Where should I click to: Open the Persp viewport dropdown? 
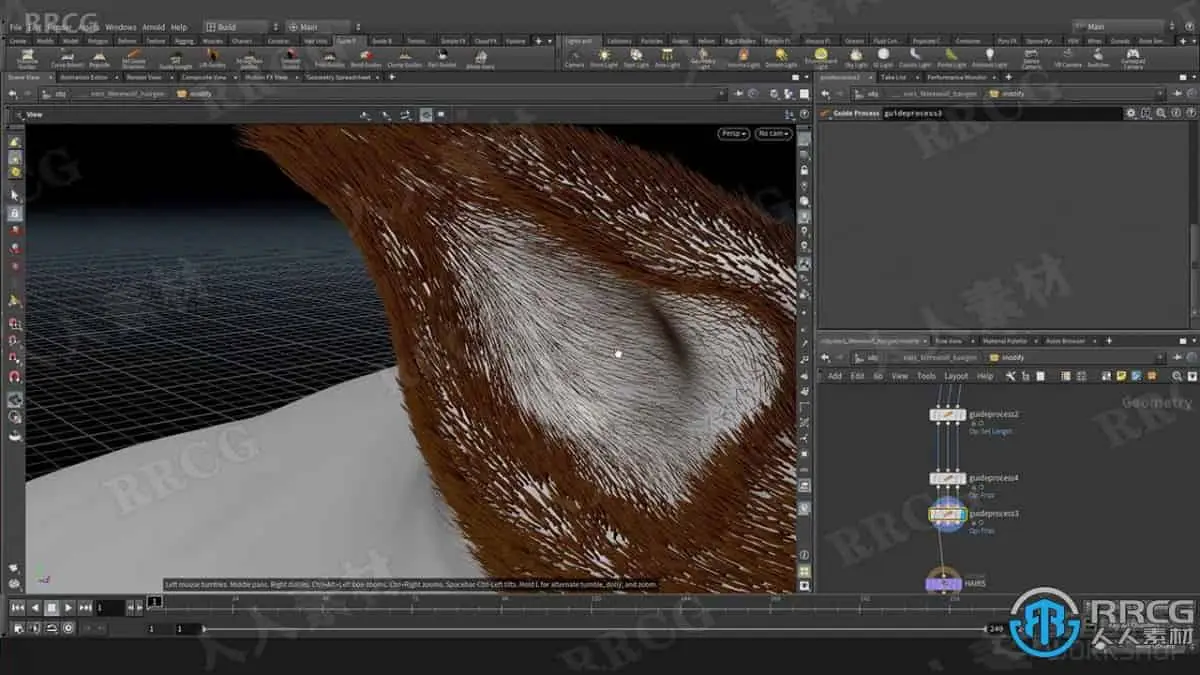pos(733,133)
